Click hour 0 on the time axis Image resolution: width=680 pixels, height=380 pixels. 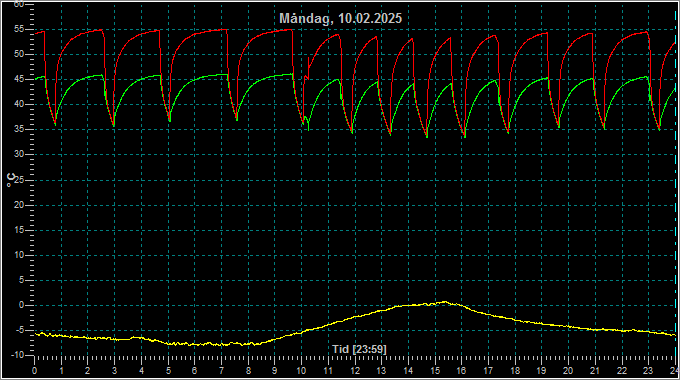click(x=35, y=371)
